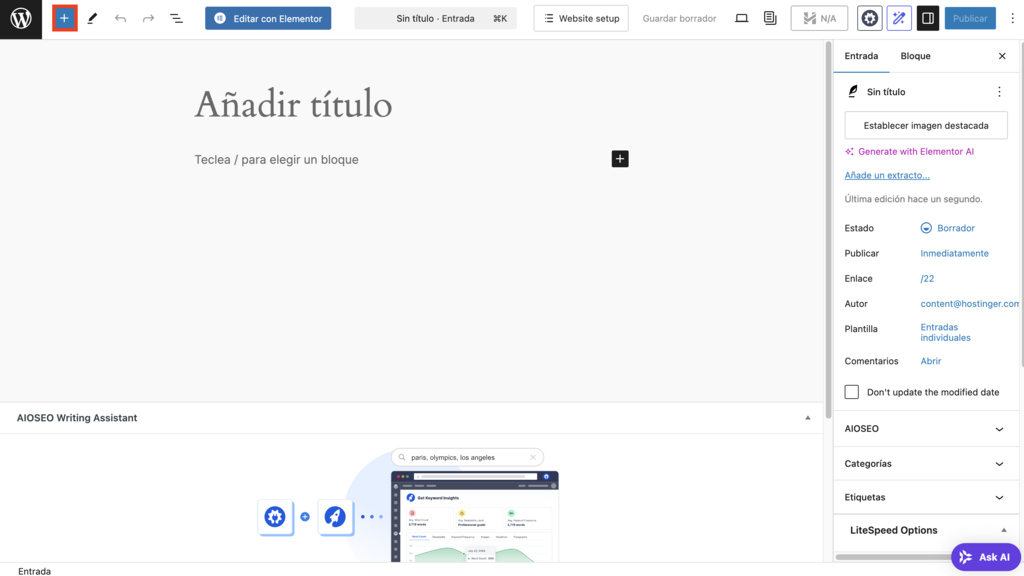Open the block inserter
This screenshot has width=1024, height=576.
[x=64, y=17]
